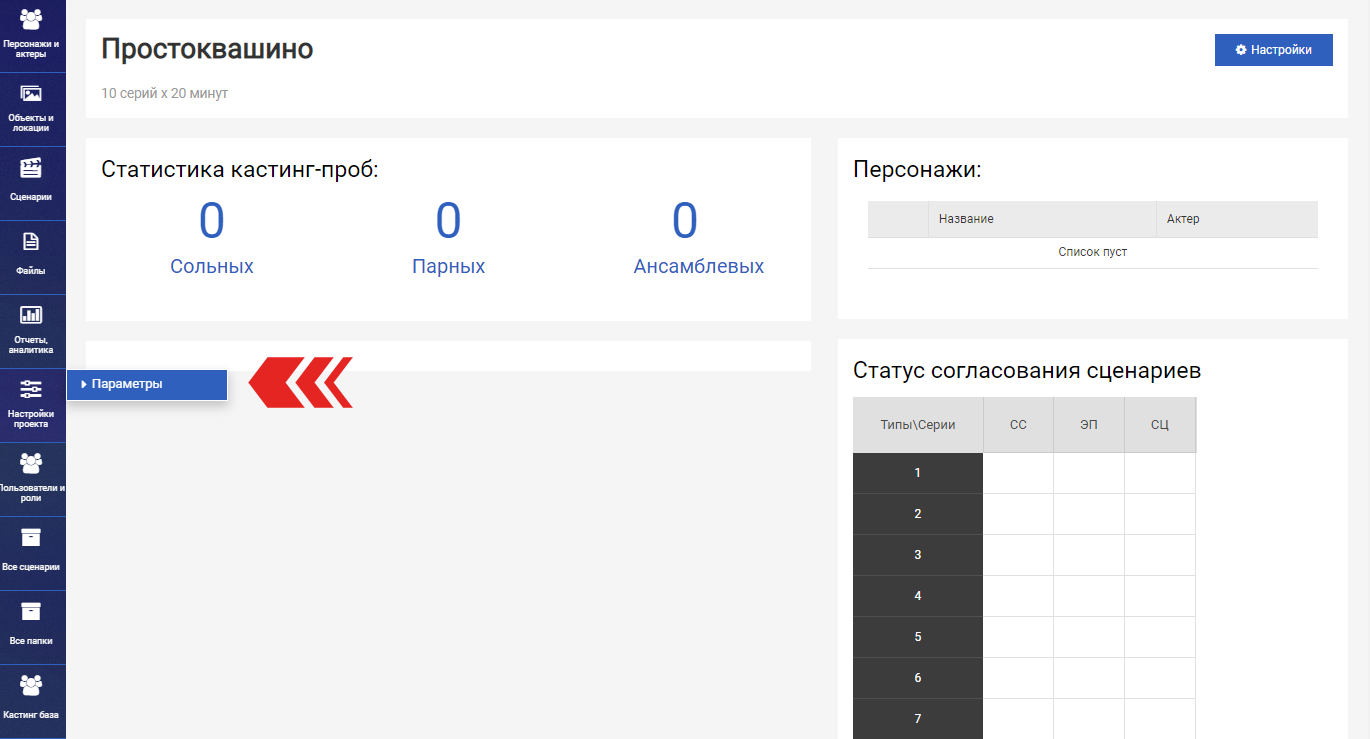Click СЦ cell for series 5
Image resolution: width=1370 pixels, height=739 pixels.
[x=1160, y=637]
